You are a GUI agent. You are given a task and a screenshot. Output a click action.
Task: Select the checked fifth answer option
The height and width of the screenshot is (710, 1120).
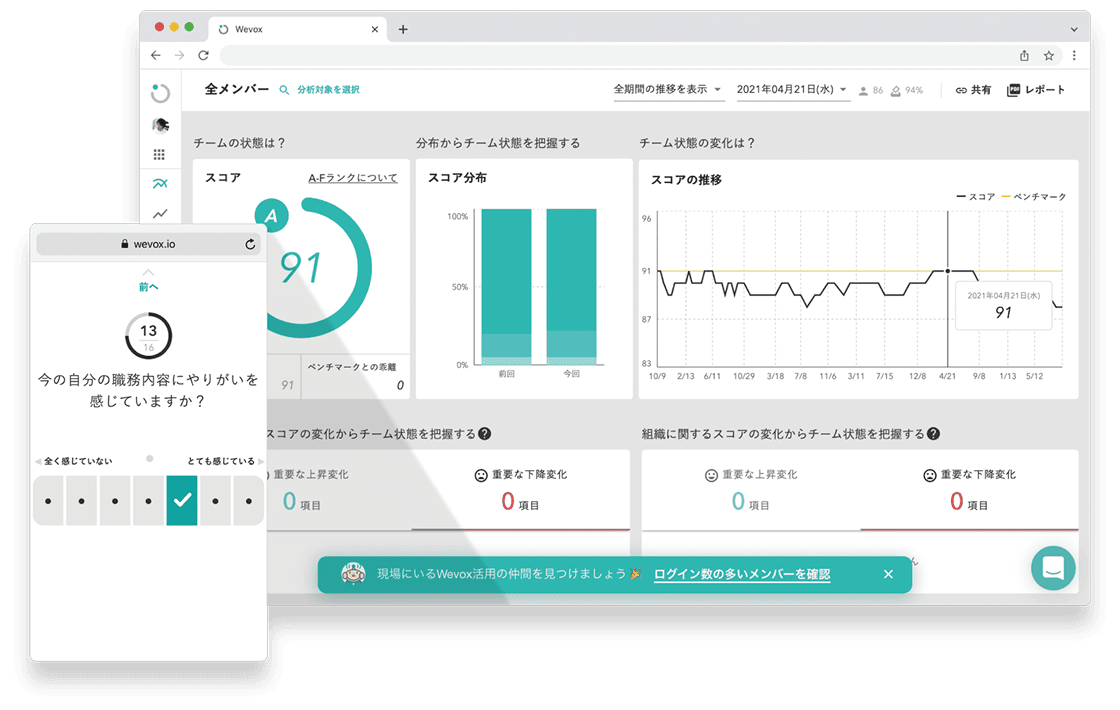181,500
